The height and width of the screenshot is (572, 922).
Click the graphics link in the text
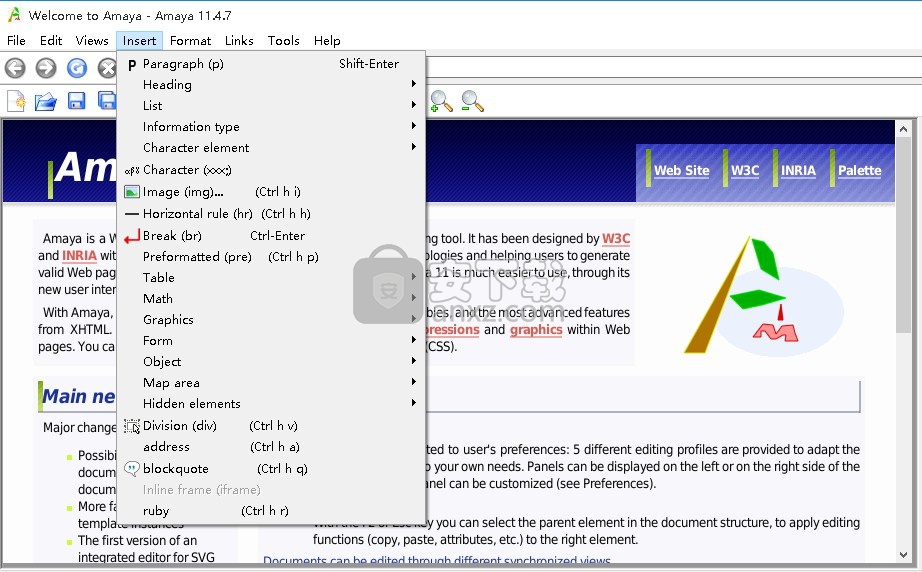coord(536,330)
